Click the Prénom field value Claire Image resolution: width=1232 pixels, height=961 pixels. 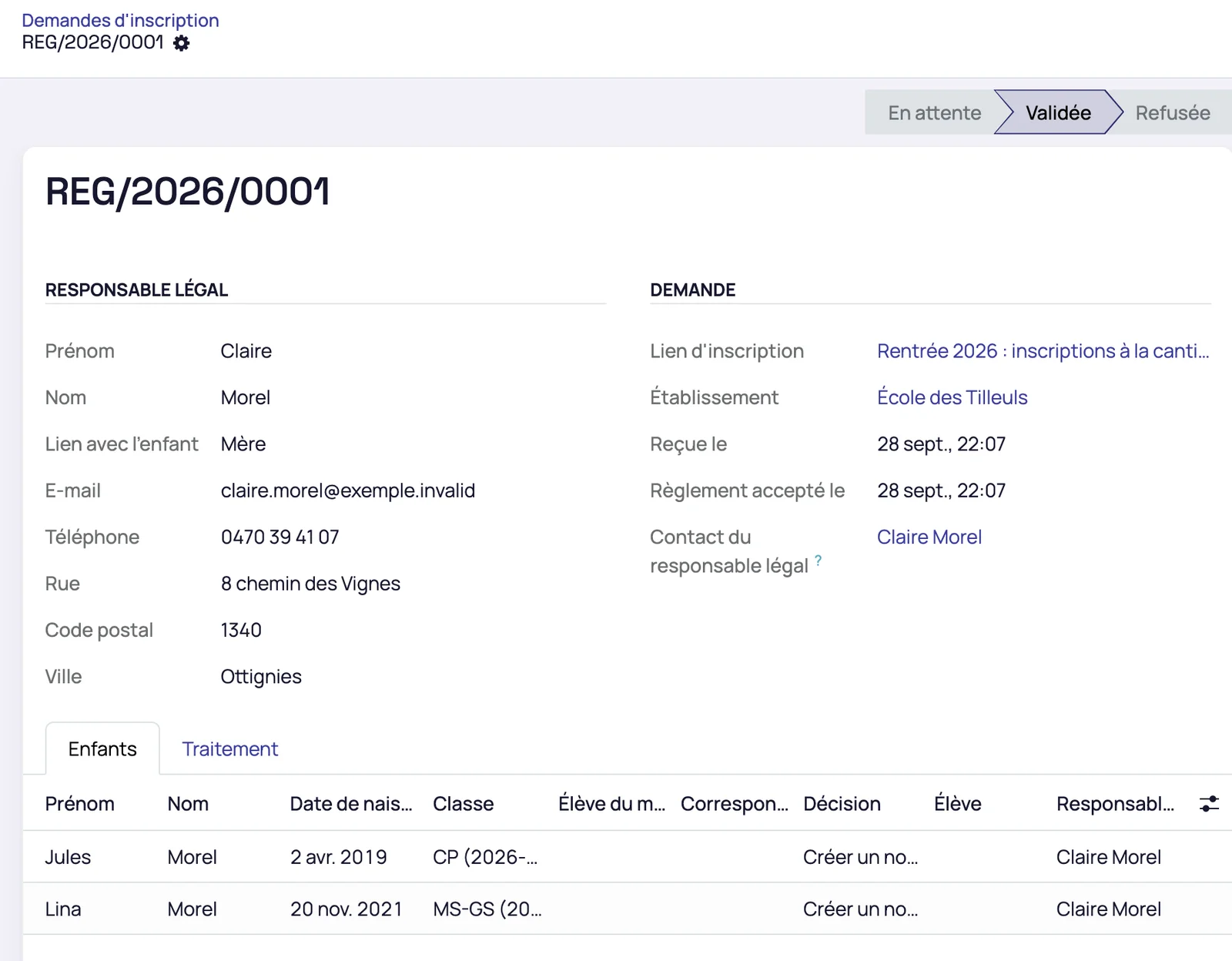click(246, 351)
